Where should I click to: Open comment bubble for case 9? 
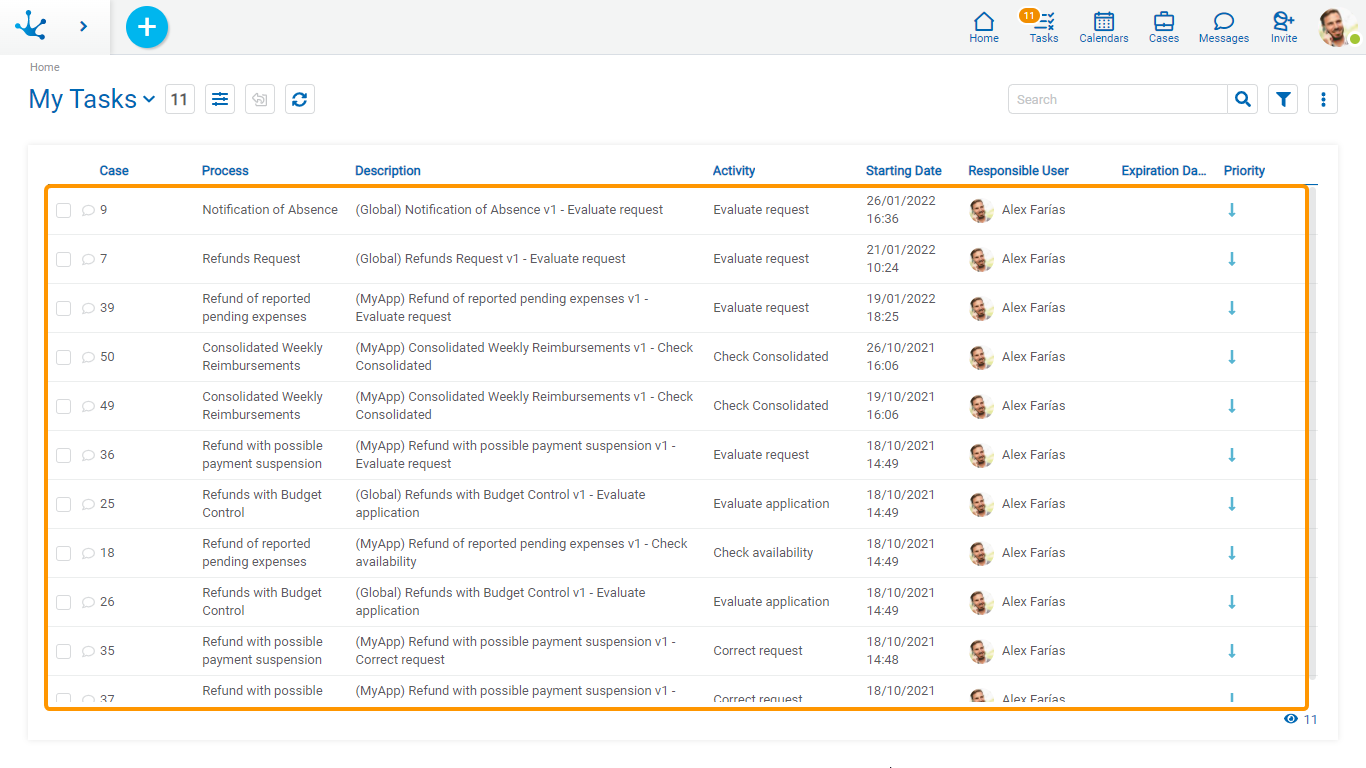click(88, 210)
